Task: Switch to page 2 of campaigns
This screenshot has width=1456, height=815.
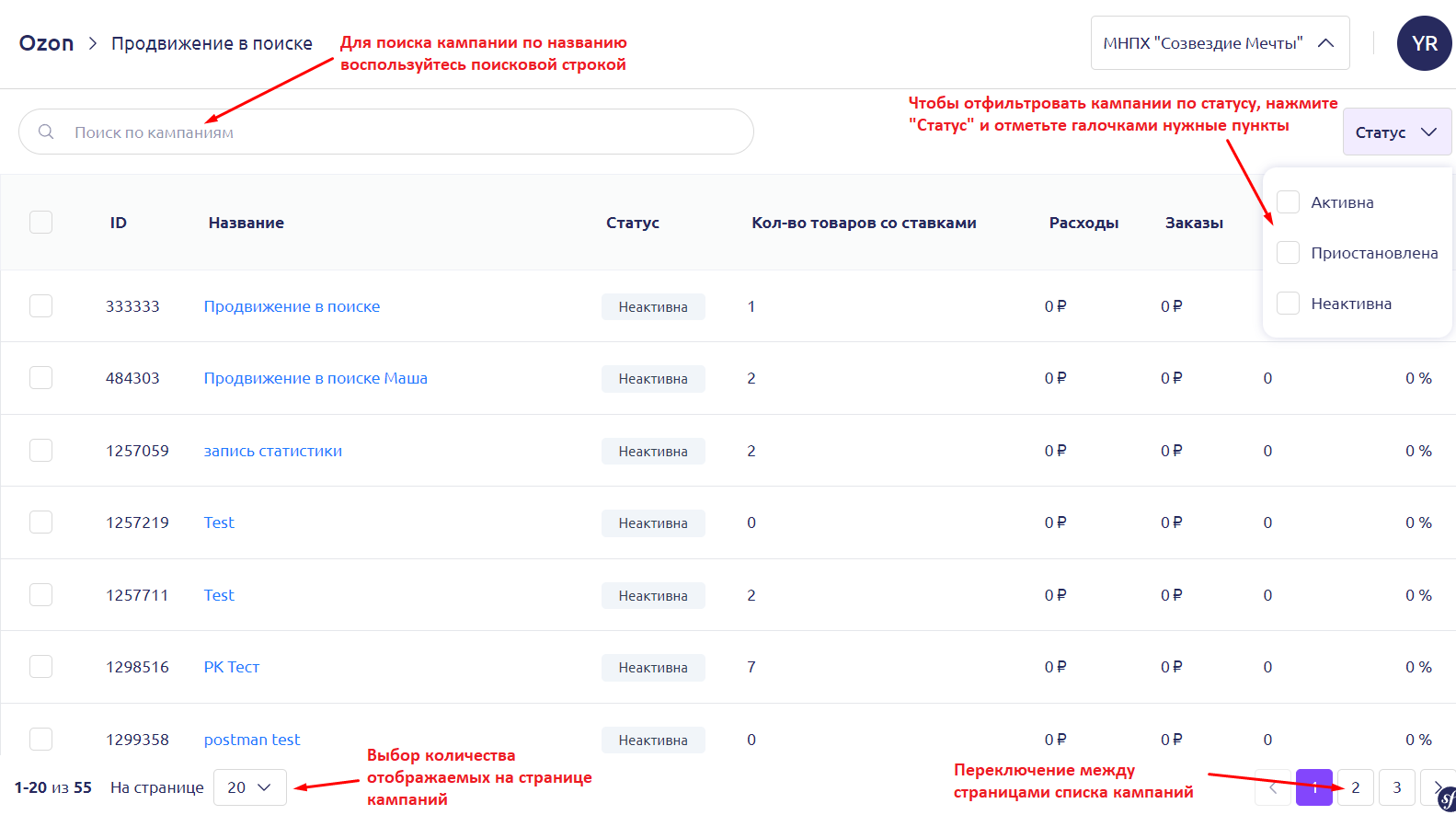Action: coord(1355,787)
